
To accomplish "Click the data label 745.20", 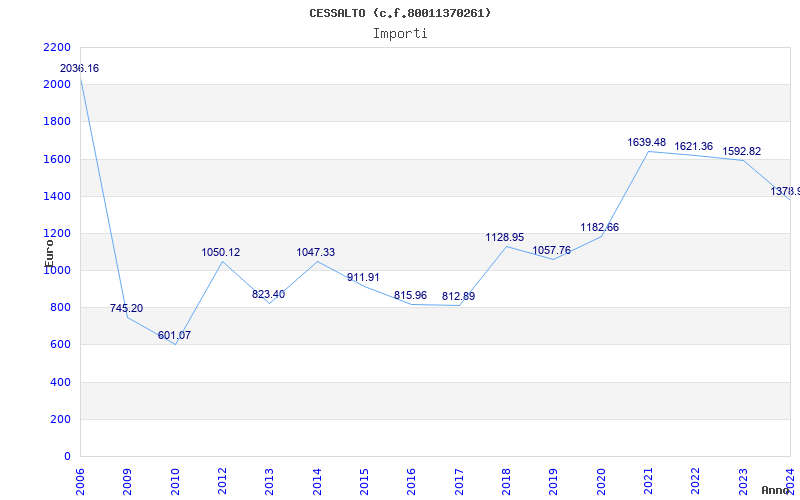I will (x=127, y=308).
